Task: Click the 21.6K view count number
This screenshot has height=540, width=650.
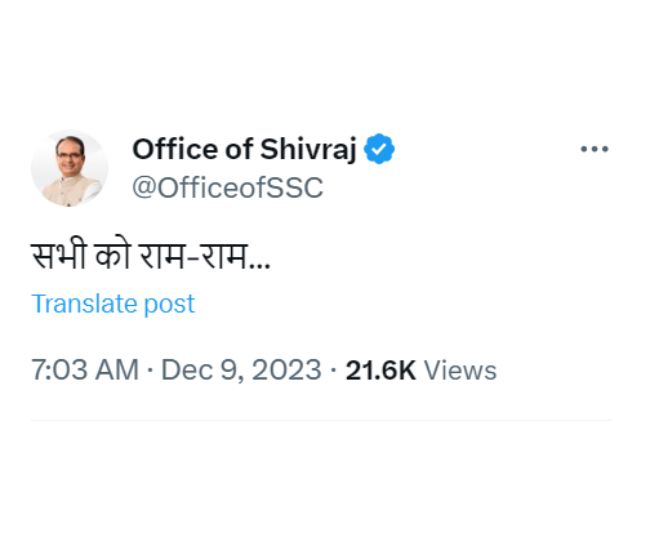Action: (380, 370)
